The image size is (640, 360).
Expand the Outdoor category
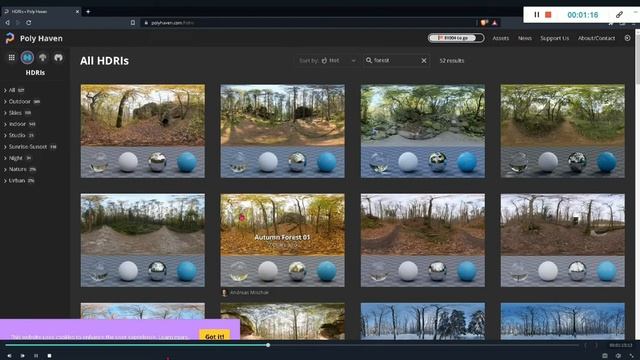[x=22, y=102]
